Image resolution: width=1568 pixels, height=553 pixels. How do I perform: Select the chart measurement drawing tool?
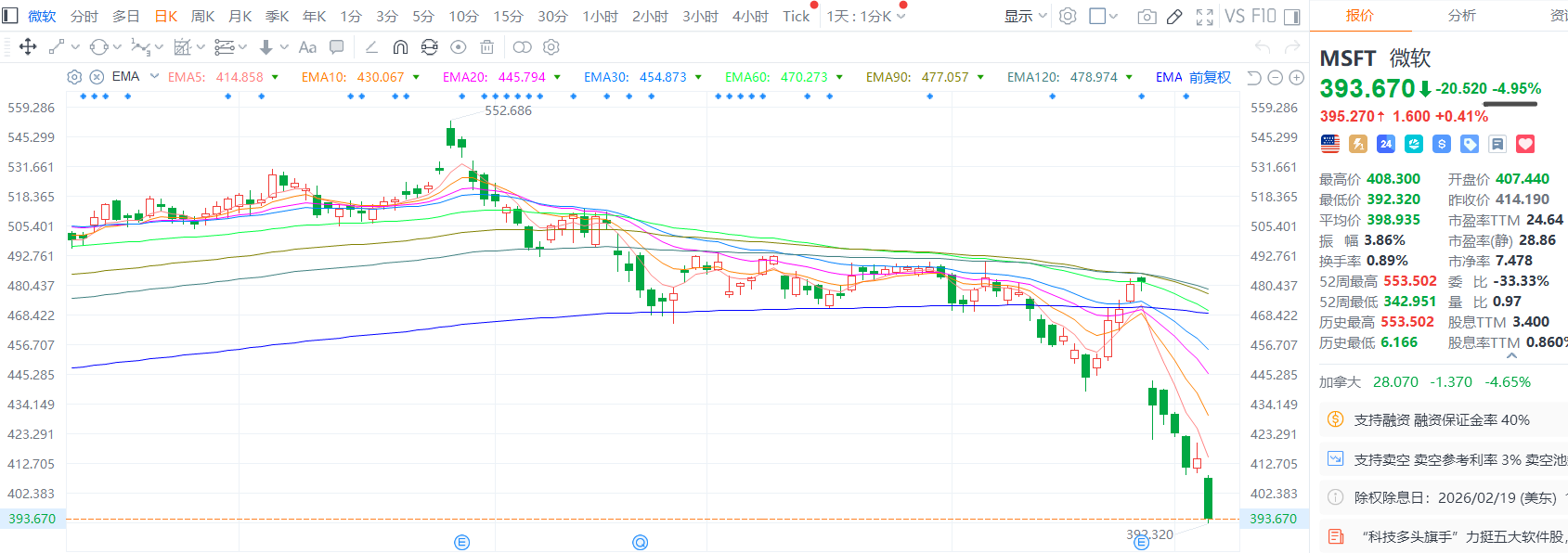[x=183, y=47]
